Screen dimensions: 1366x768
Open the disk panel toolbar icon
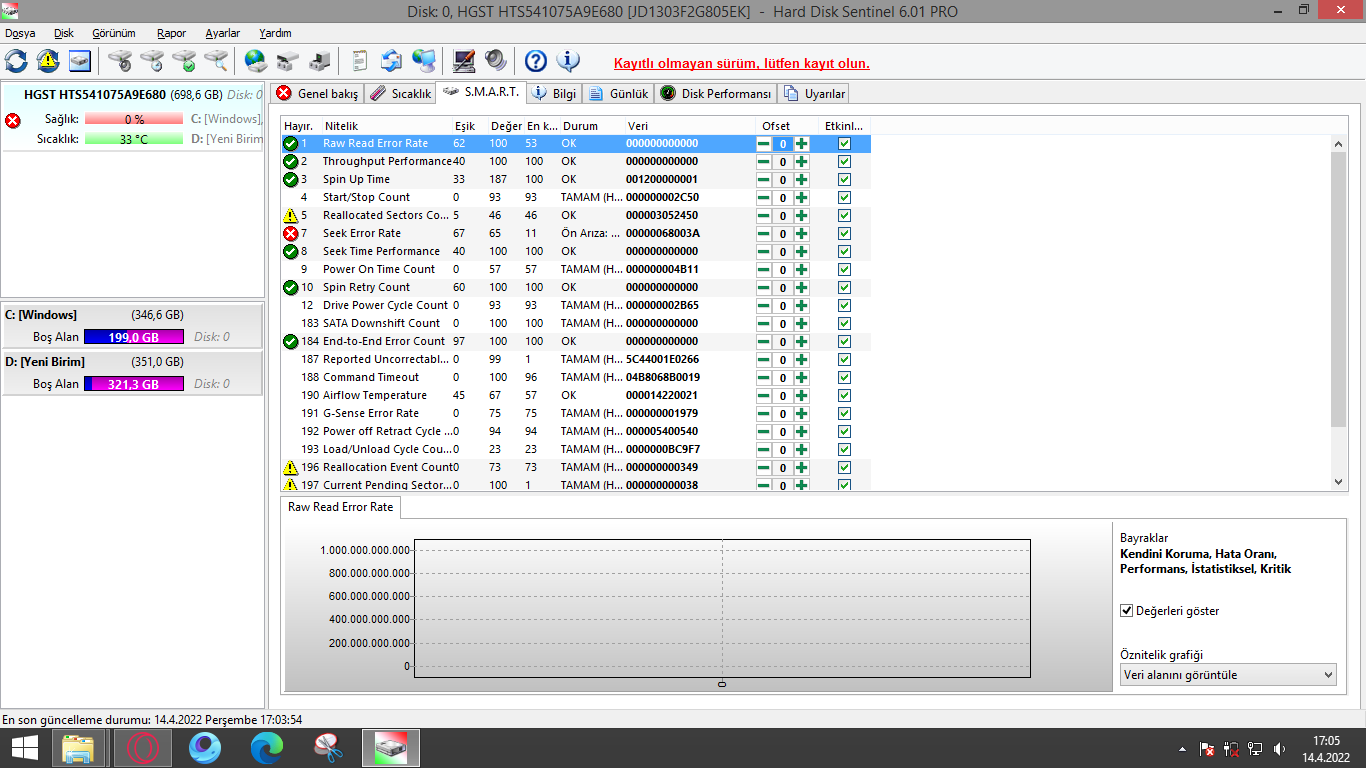click(80, 61)
